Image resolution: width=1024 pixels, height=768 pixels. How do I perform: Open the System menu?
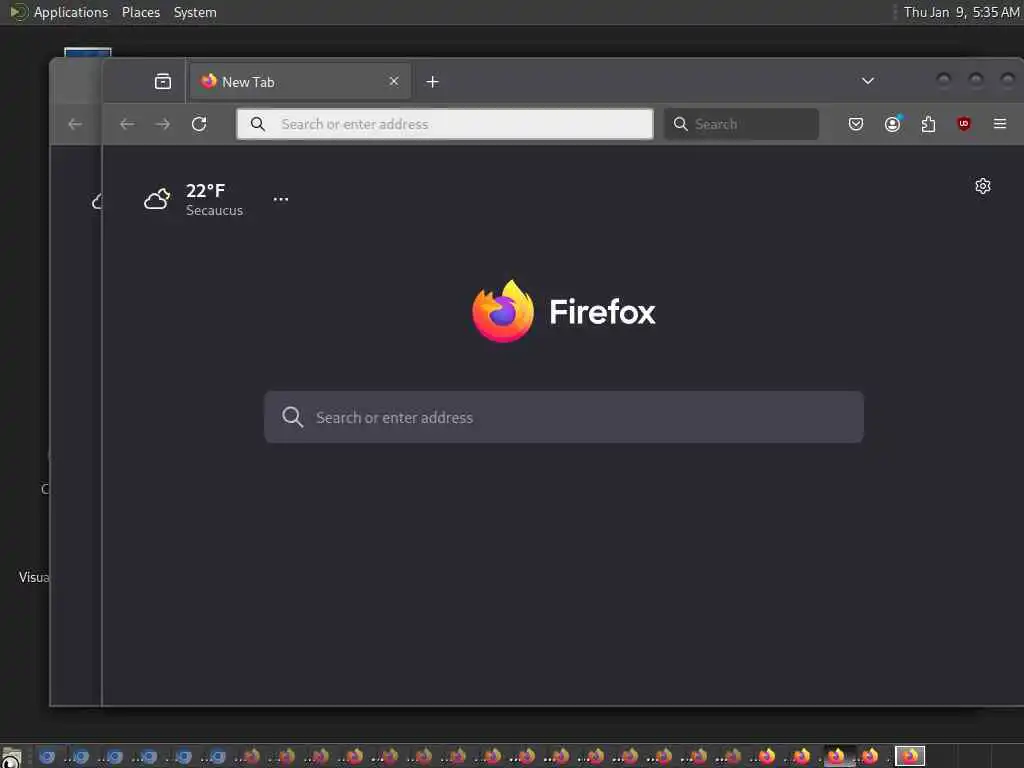click(195, 12)
